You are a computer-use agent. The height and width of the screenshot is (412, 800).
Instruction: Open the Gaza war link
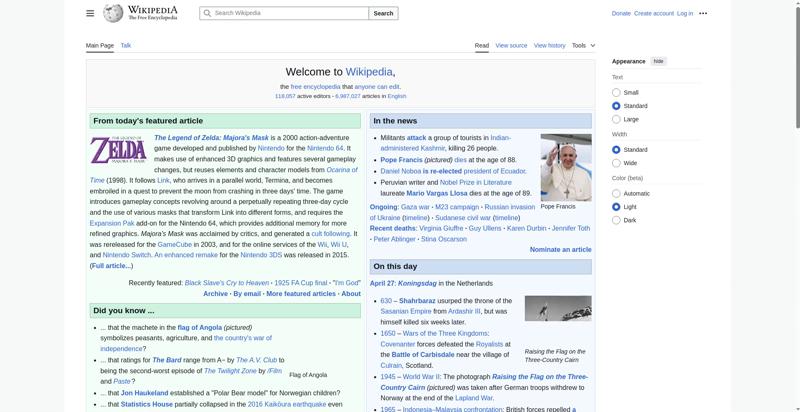coord(415,207)
